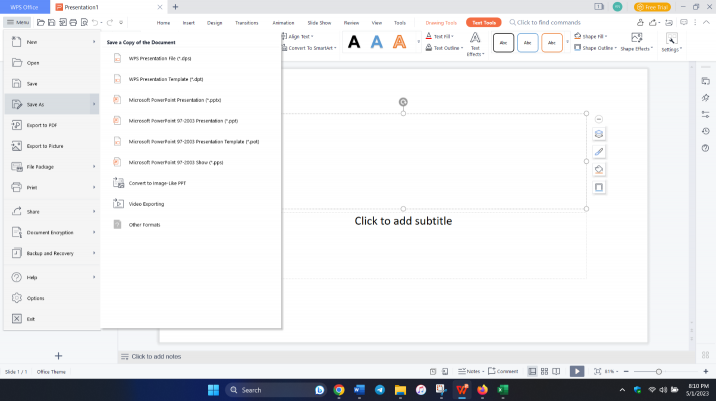This screenshot has height=401, width=716.
Task: Choose Export to PDF menu item
Action: [52, 125]
